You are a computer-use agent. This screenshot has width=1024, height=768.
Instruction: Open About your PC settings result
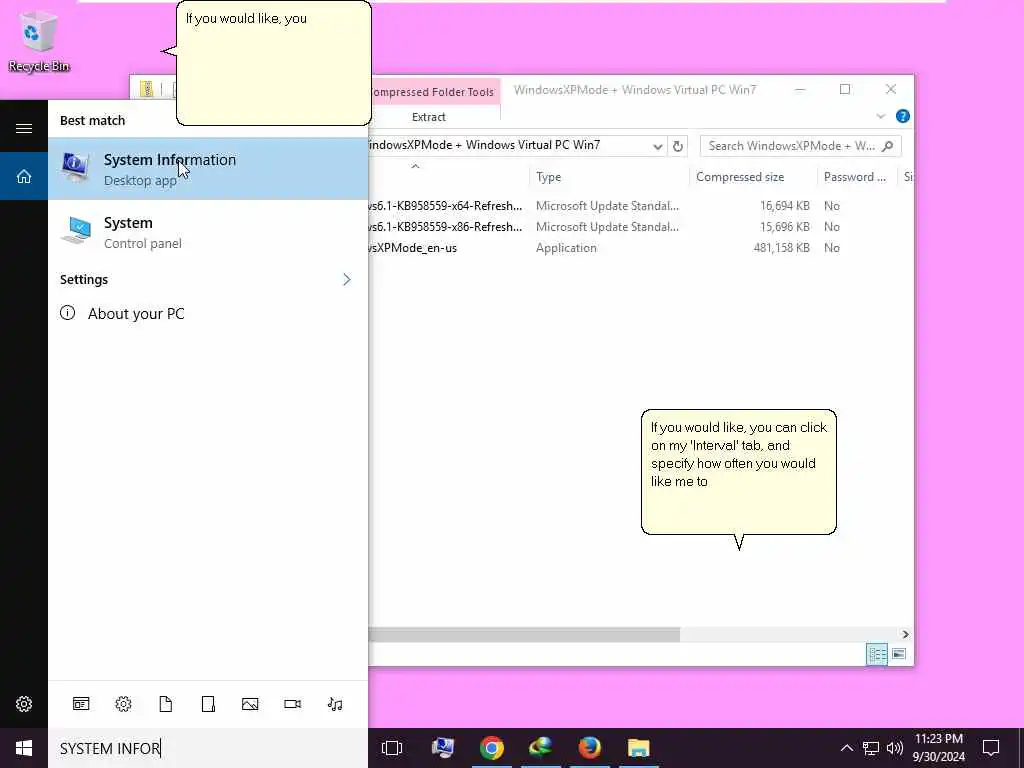click(208, 313)
